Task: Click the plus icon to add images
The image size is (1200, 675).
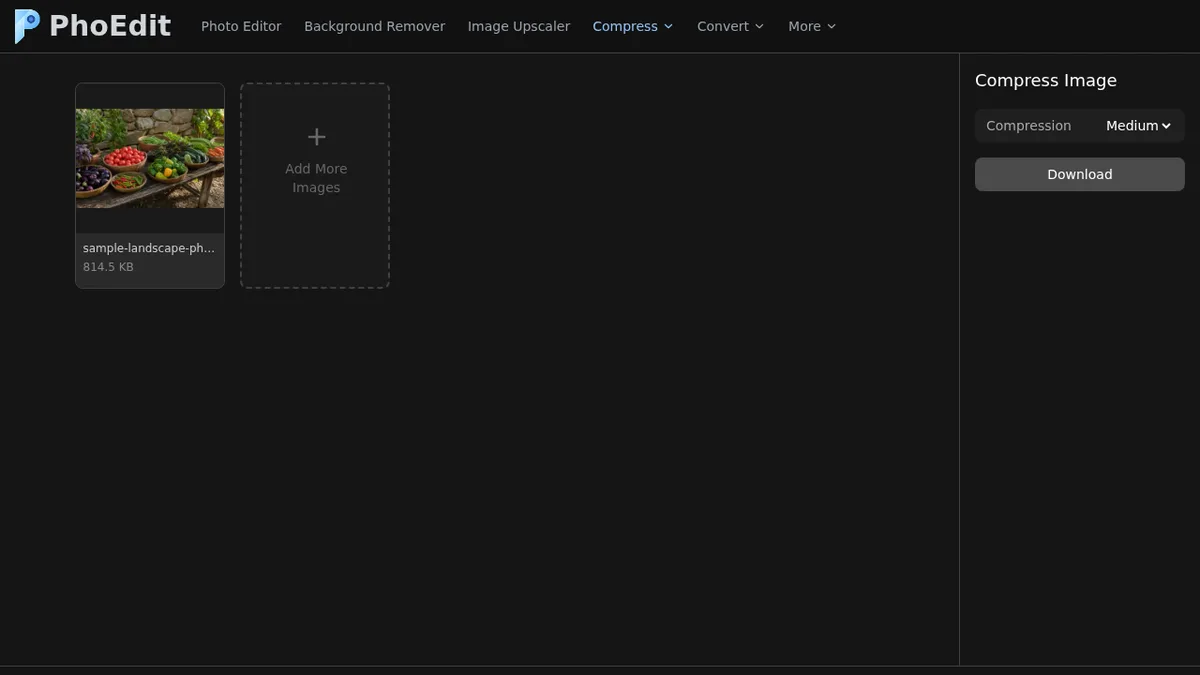Action: tap(316, 137)
